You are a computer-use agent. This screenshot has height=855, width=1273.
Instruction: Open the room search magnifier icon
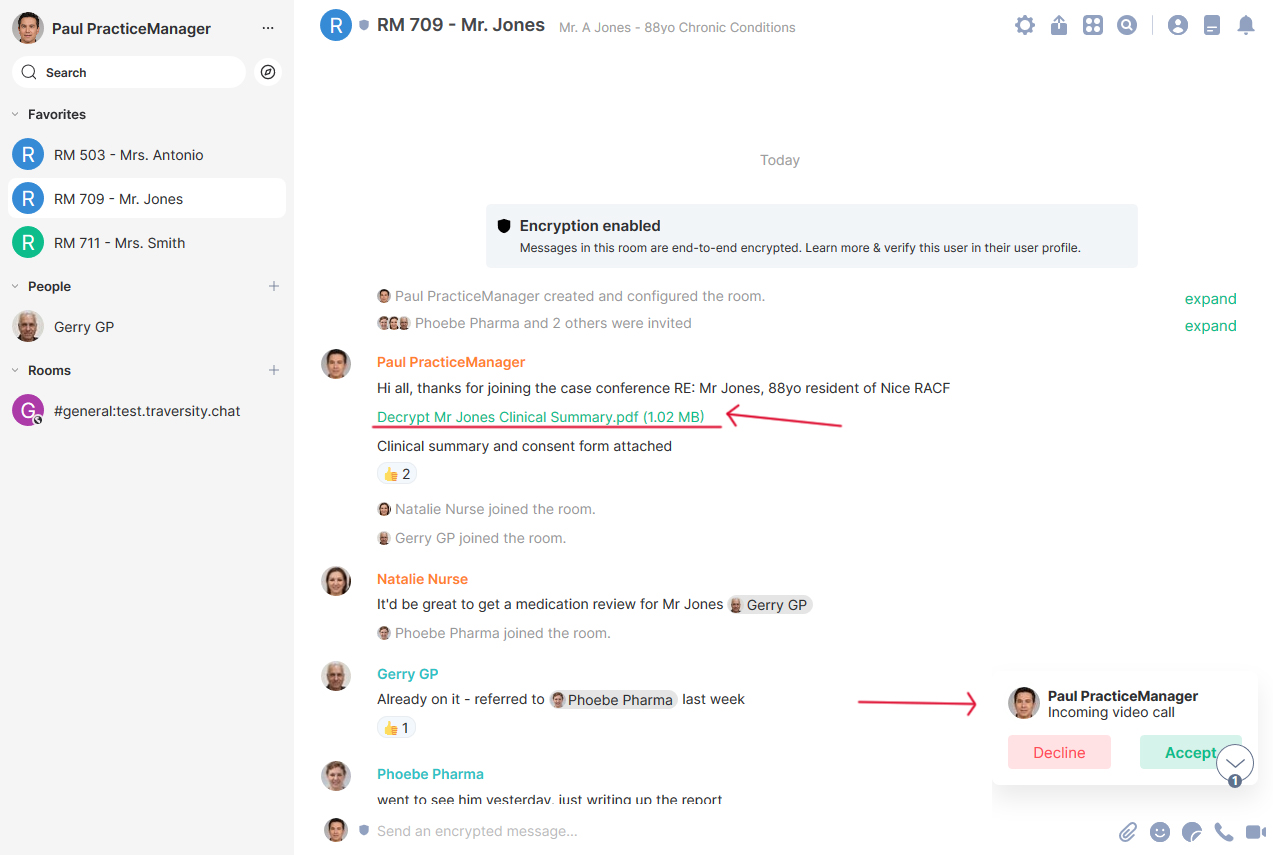1126,25
